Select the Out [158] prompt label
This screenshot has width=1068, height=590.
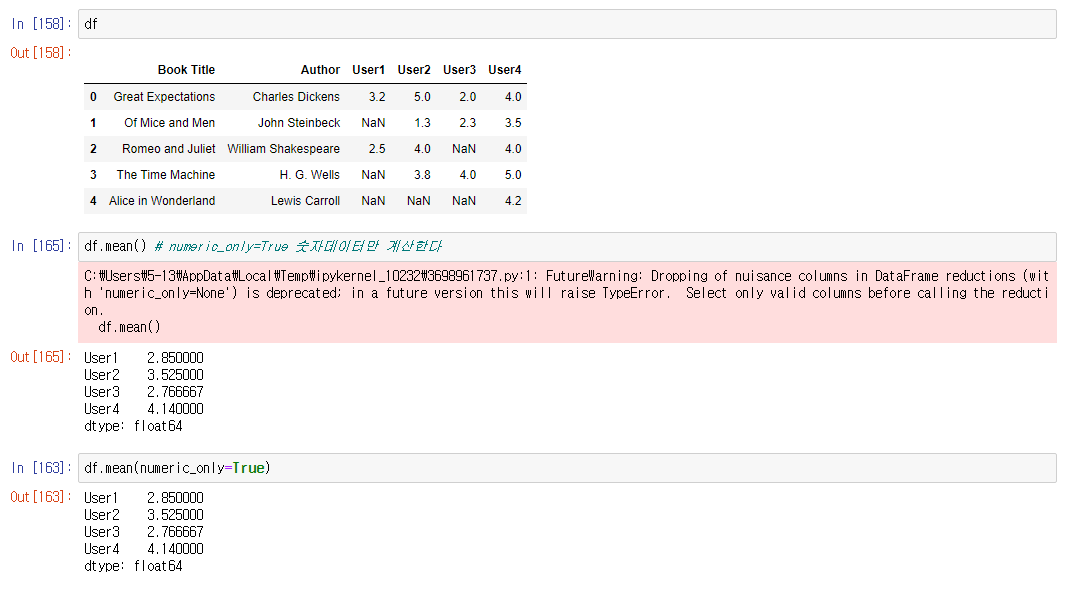41,52
